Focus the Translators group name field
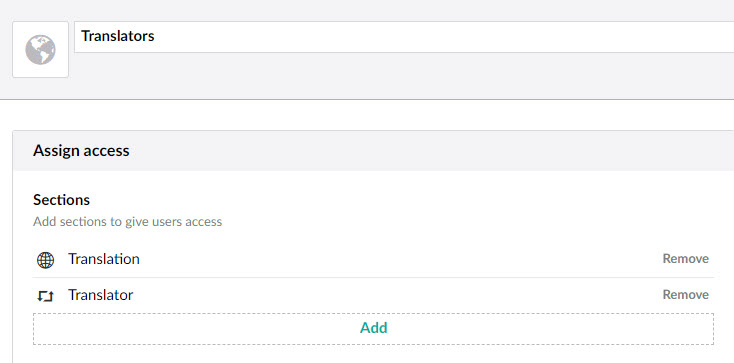 404,37
